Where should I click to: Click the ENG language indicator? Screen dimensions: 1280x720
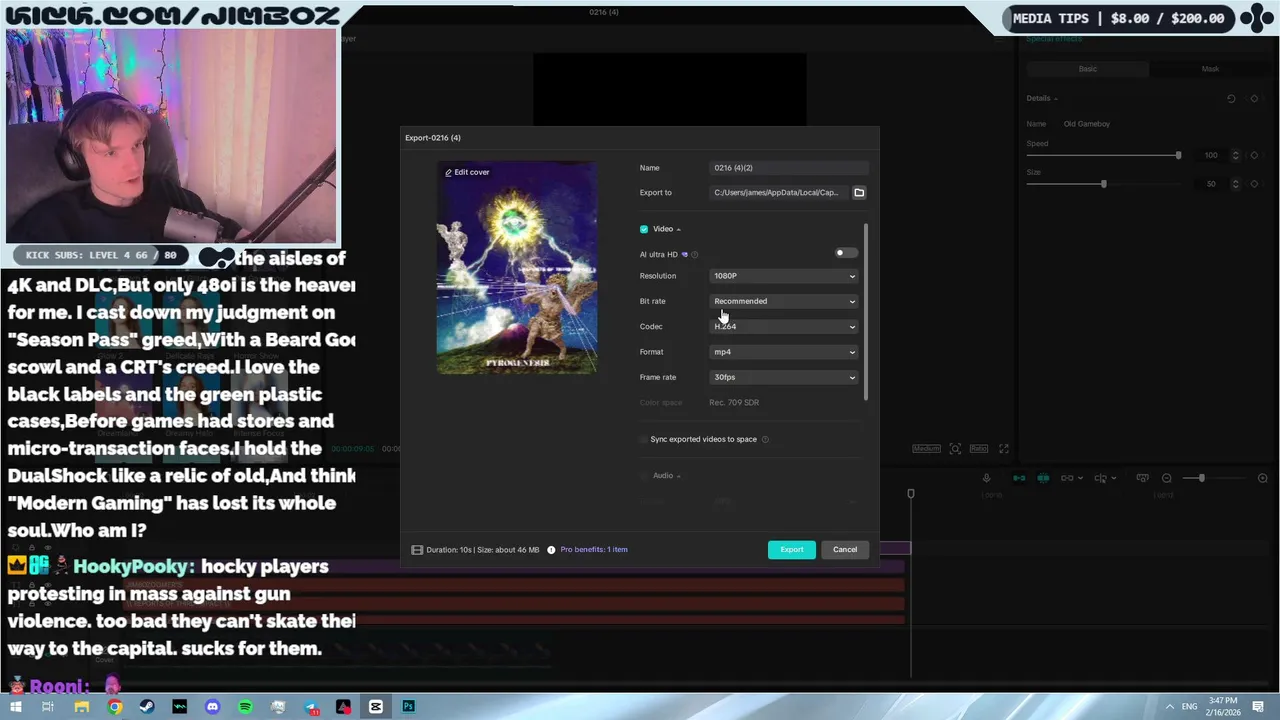tap(1190, 707)
